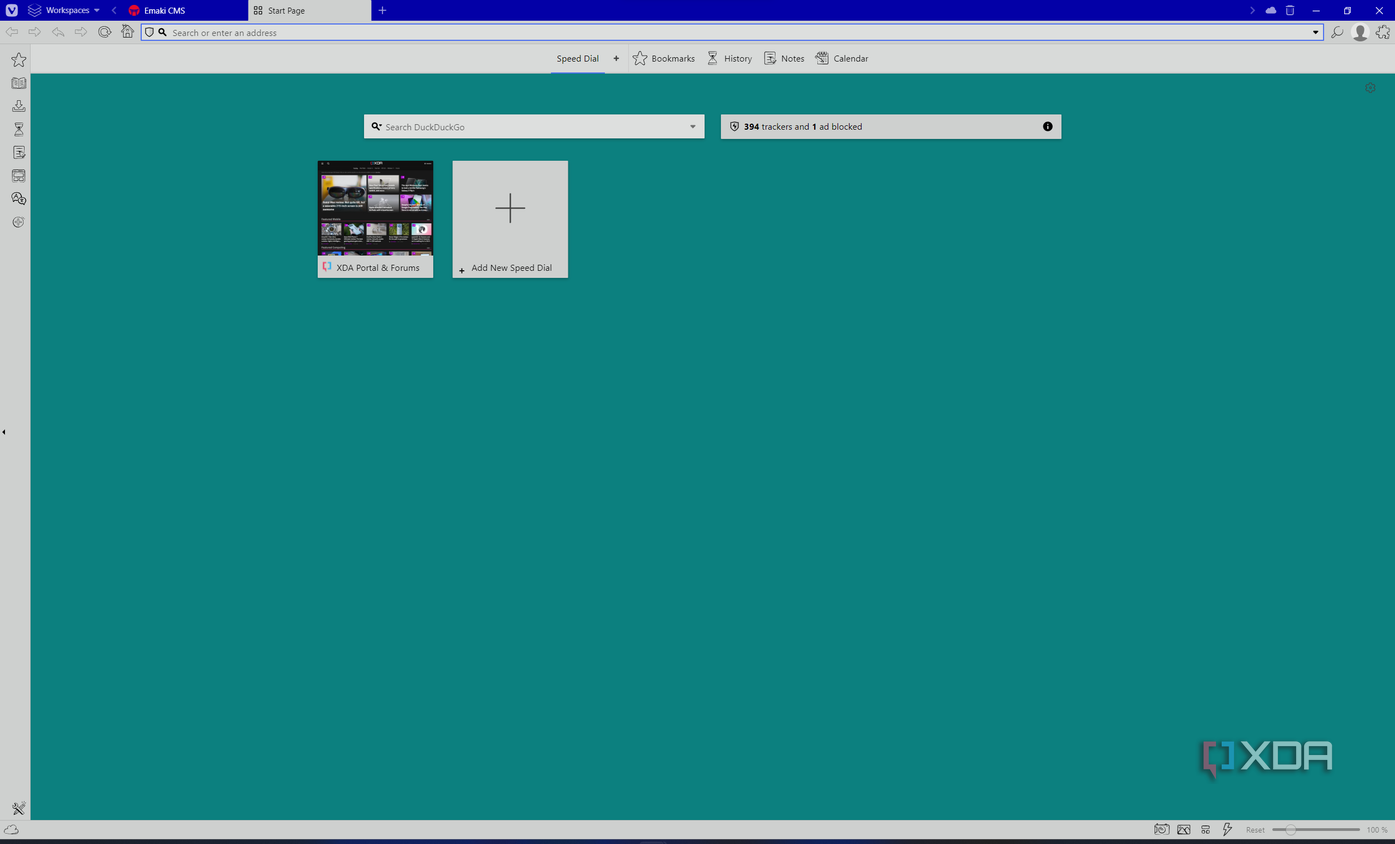Switch to the Emaki CMS tab
Screen dimensions: 1395x844
185,10
